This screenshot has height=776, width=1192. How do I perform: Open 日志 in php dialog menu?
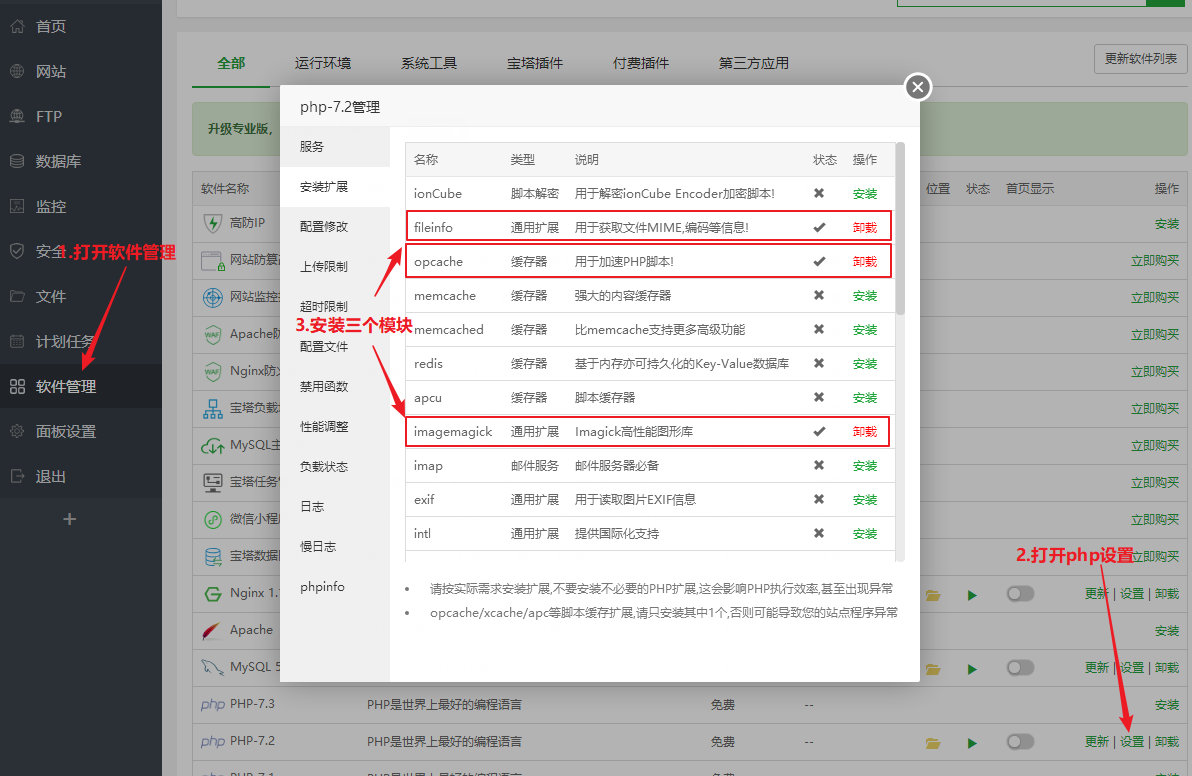tap(334, 506)
